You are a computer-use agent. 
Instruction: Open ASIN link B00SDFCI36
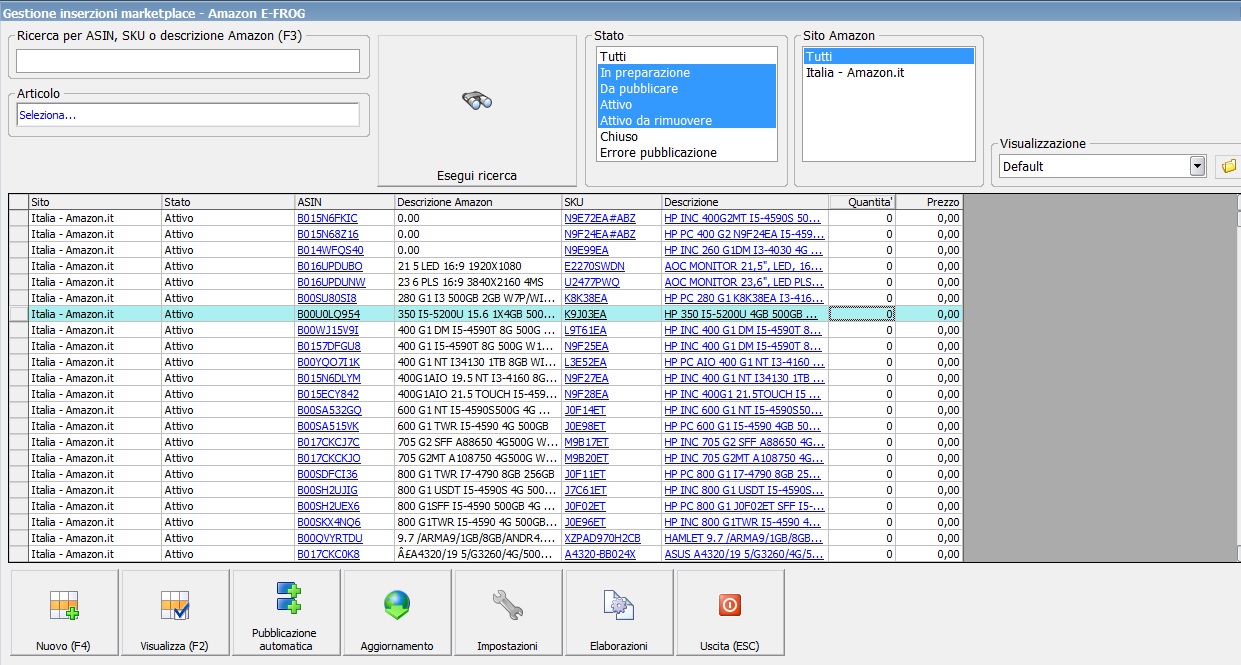pos(327,474)
